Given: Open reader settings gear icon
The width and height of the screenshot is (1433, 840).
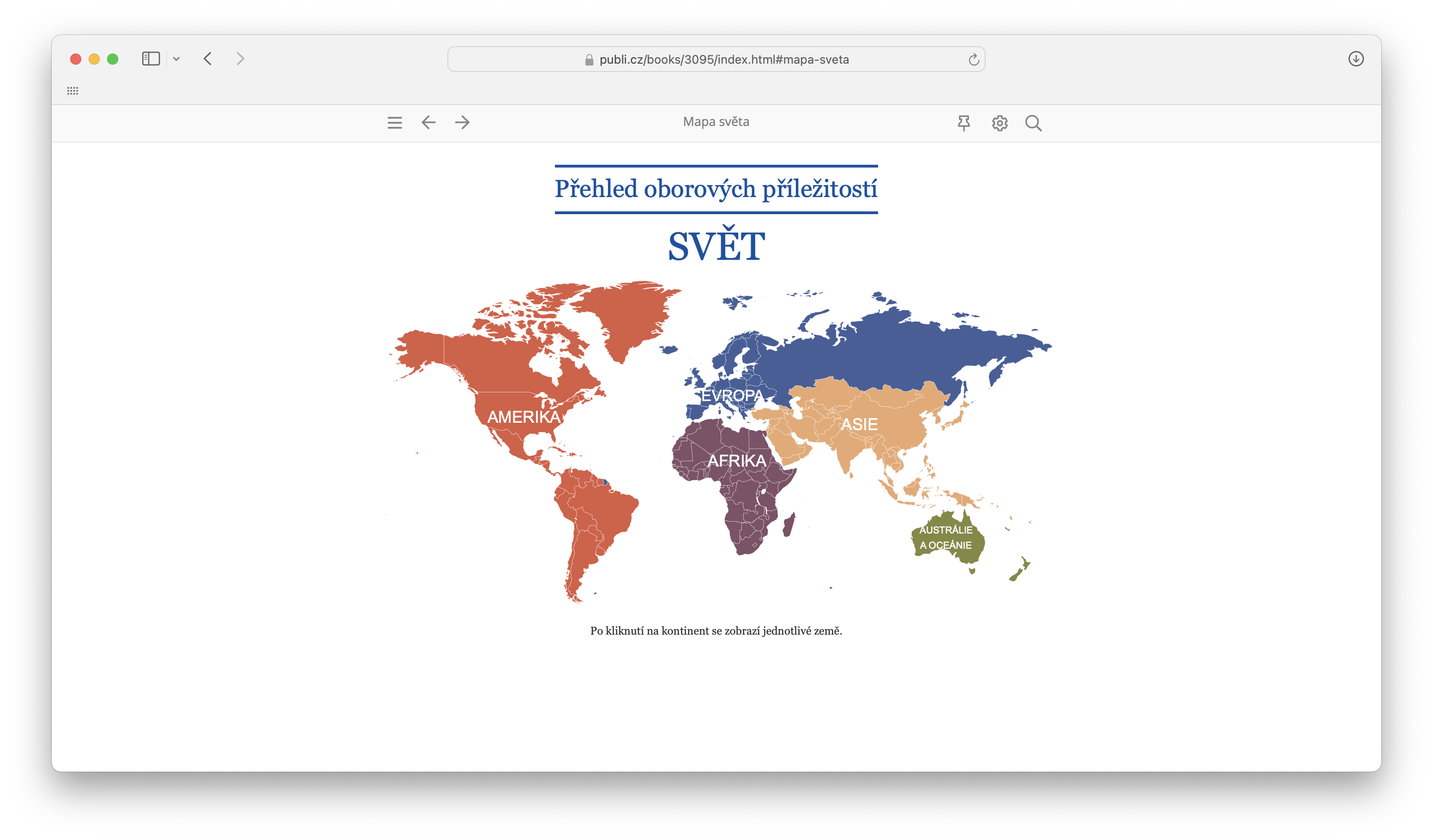Looking at the screenshot, I should coord(999,123).
